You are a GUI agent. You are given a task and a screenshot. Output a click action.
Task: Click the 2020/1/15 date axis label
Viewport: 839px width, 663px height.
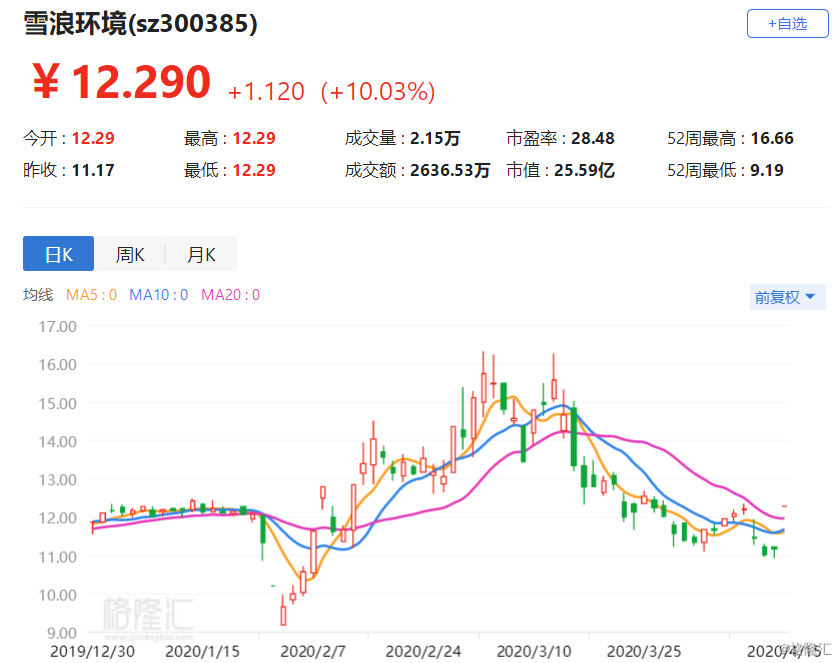[202, 651]
